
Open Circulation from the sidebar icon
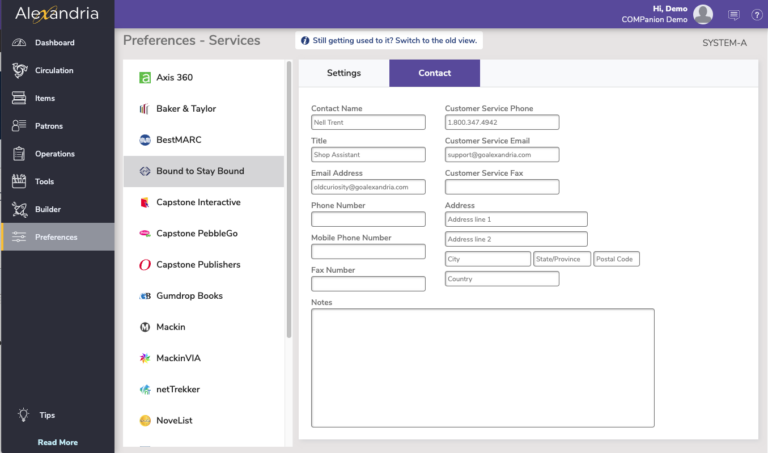[x=19, y=71]
